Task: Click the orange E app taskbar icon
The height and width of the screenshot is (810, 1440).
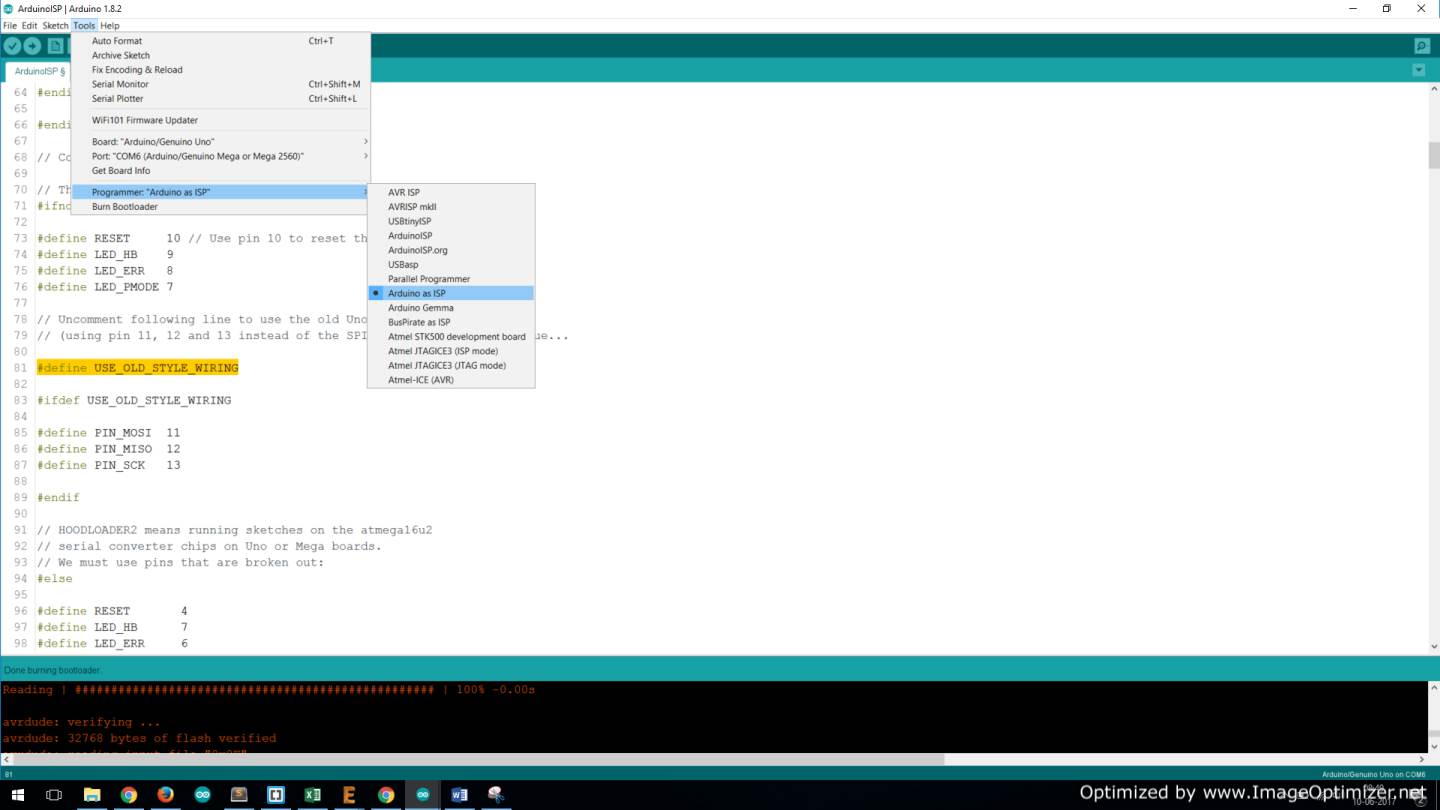Action: [349, 795]
